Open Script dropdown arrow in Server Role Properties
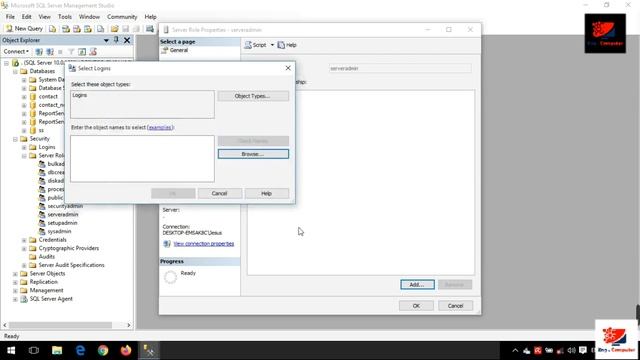The image size is (640, 360). tap(272, 45)
